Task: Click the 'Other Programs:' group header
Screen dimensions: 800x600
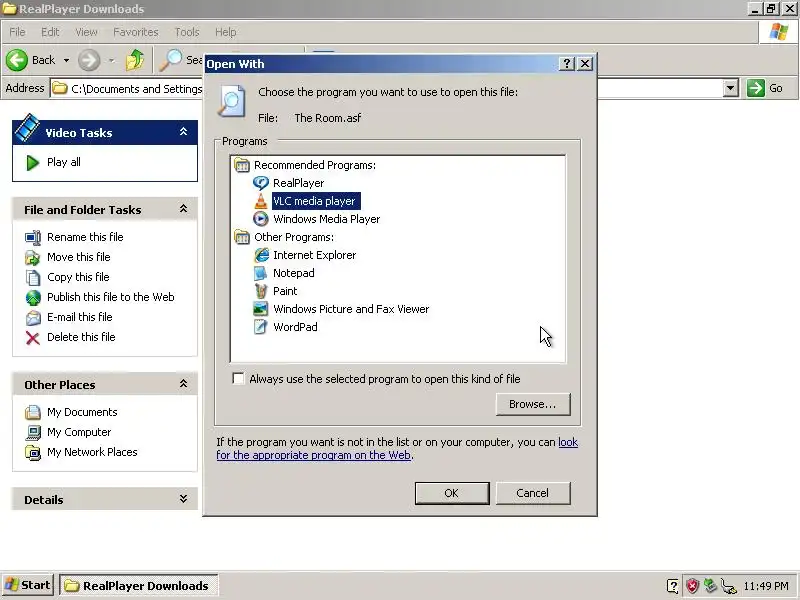Action: point(294,237)
